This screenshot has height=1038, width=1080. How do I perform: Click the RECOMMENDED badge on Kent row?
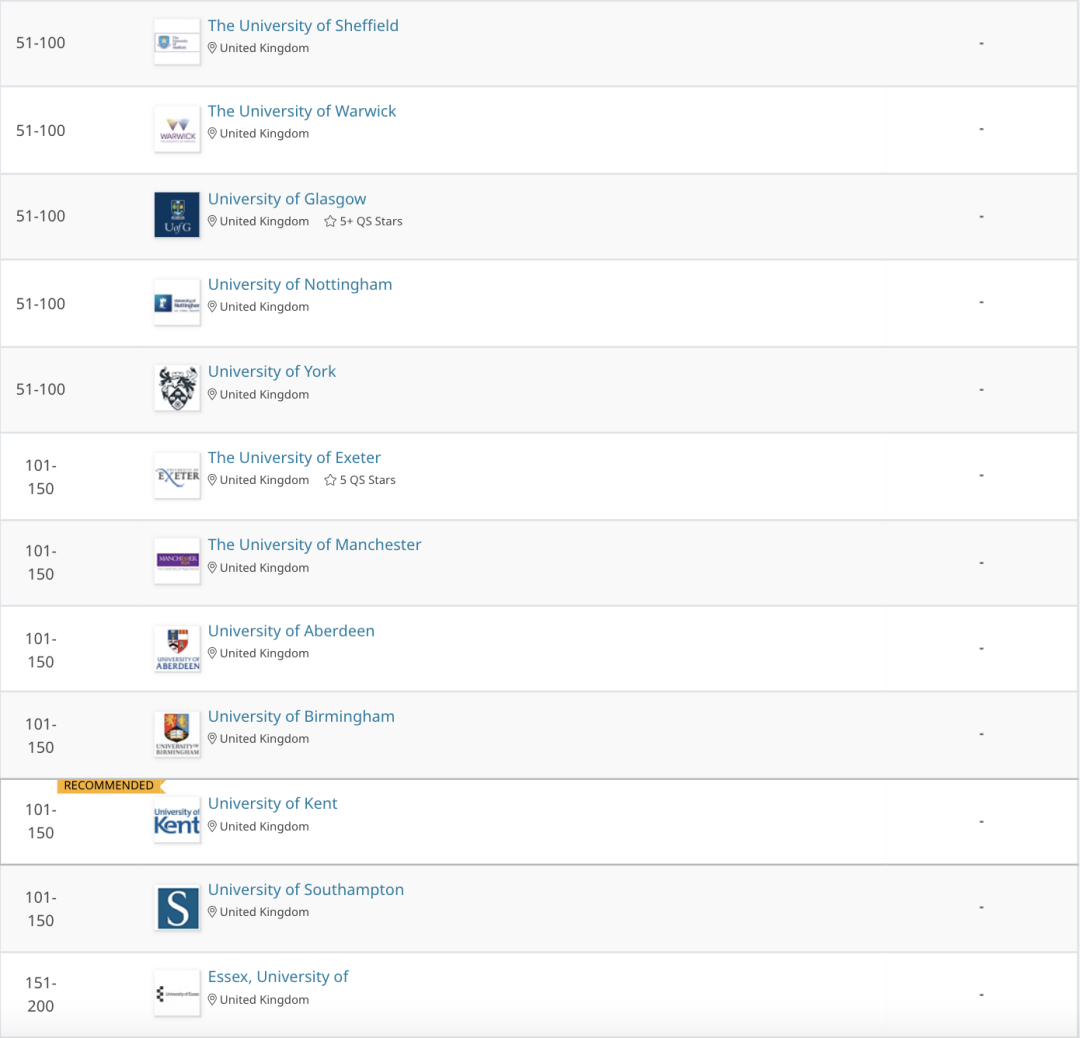[x=111, y=785]
